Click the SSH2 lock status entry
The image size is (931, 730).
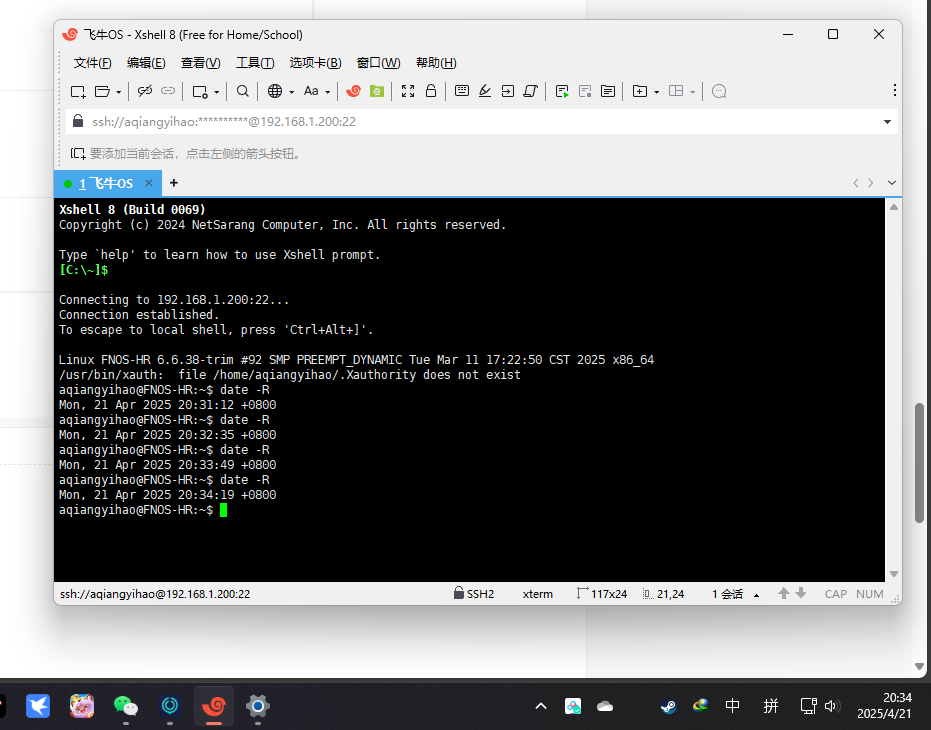pyautogui.click(x=474, y=593)
